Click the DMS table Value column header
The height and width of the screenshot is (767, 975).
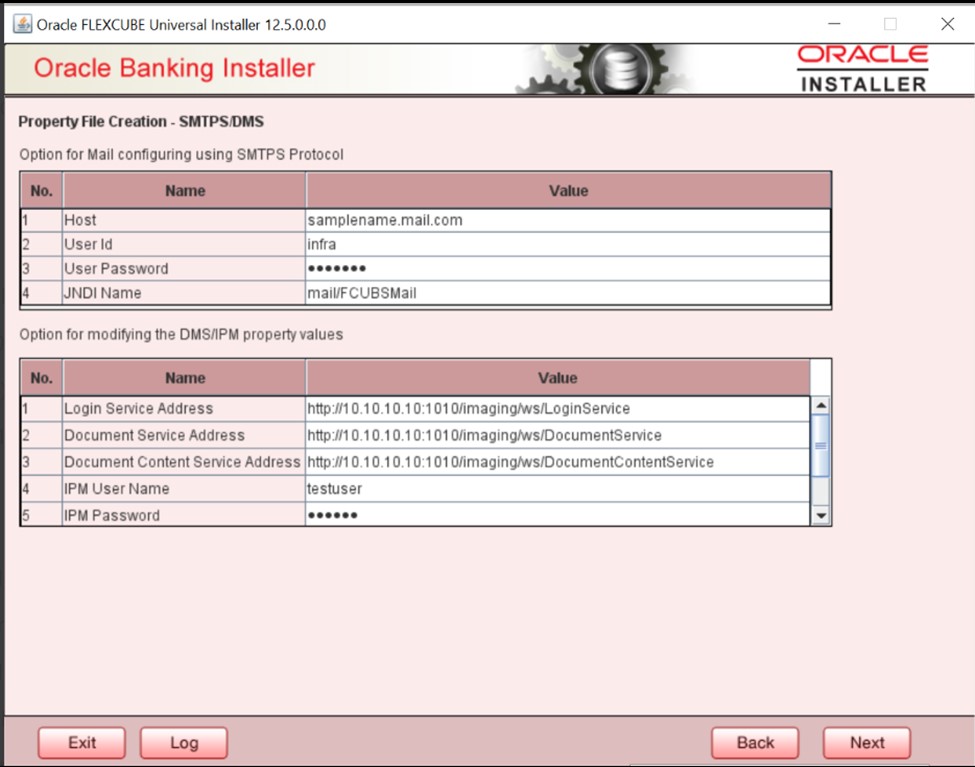point(558,378)
